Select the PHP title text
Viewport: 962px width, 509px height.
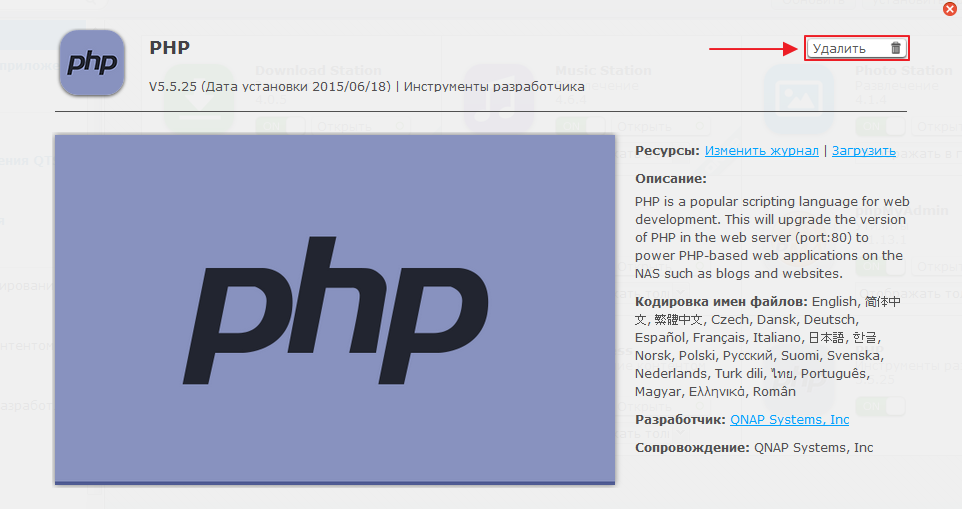(x=169, y=48)
